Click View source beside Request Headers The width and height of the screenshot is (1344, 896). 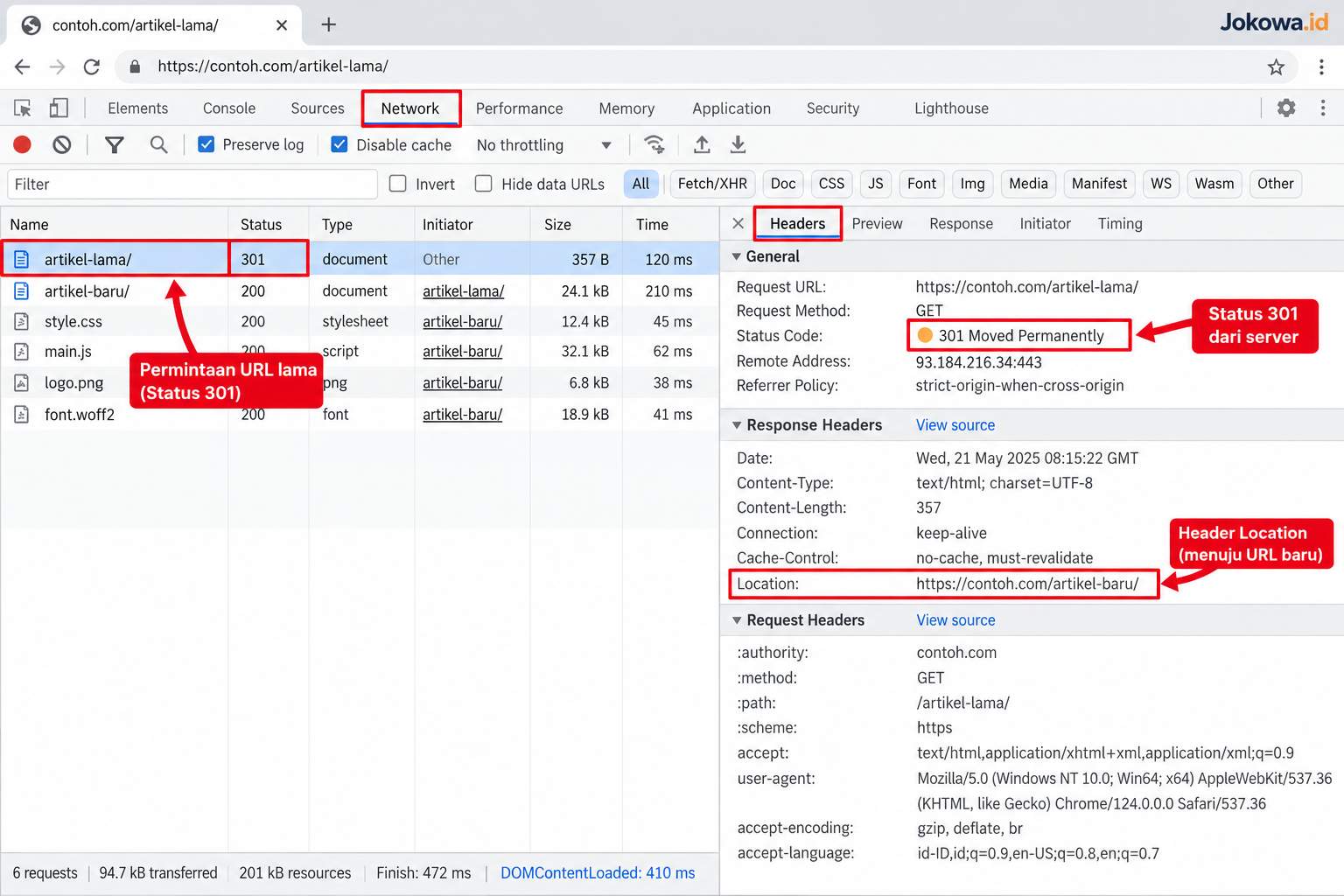point(955,620)
